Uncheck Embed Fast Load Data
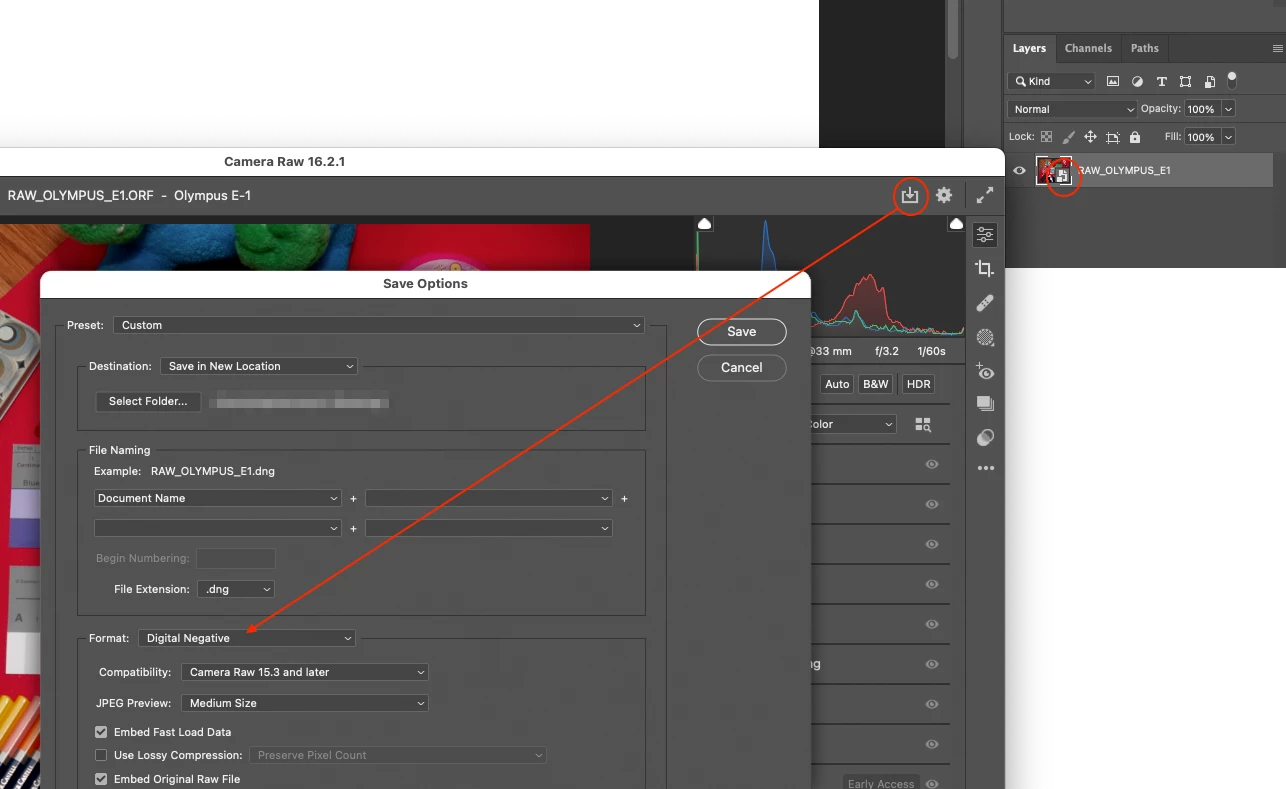Viewport: 1286px width, 789px height. [x=100, y=732]
